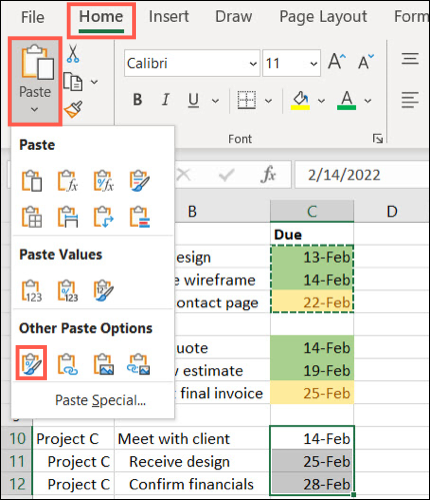Screen dimensions: 430x500
Task: Toggle bold formatting
Action: pyautogui.click(x=137, y=100)
